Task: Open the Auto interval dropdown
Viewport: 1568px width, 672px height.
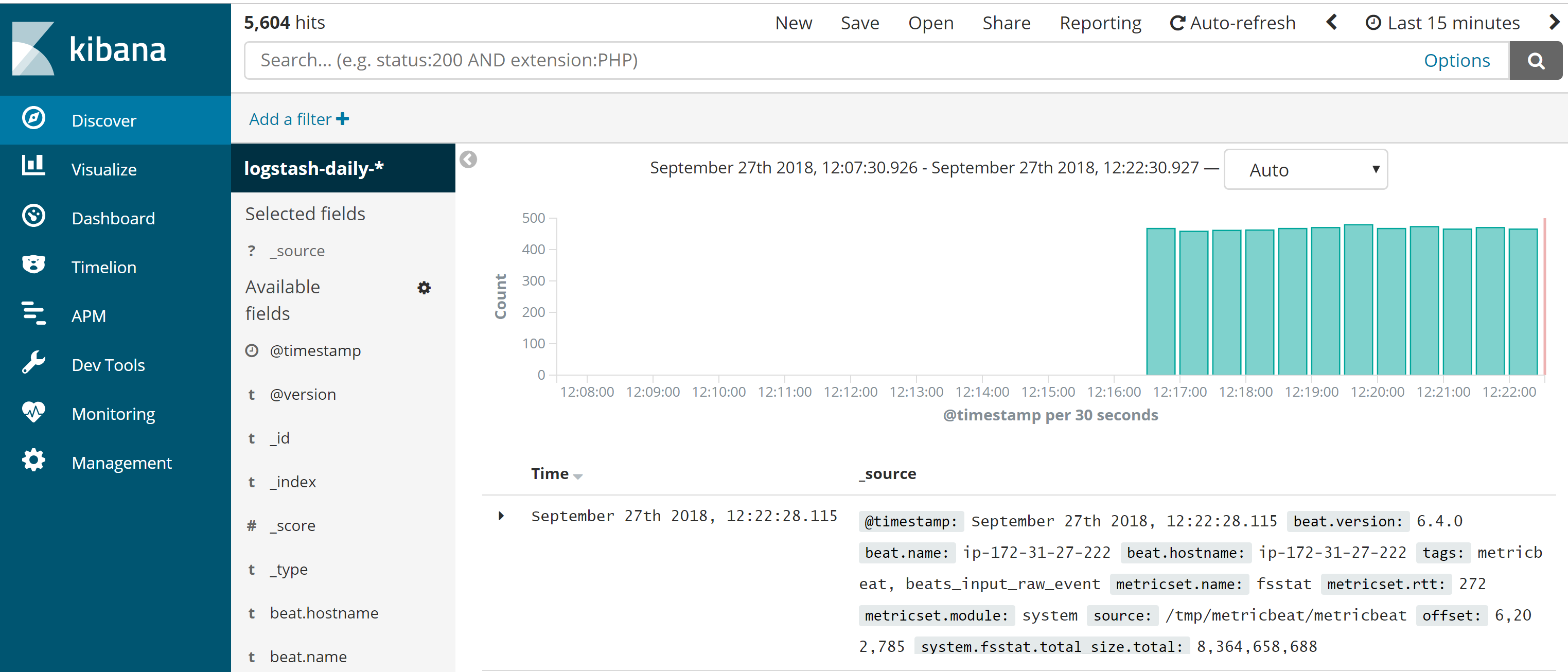Action: point(1305,170)
